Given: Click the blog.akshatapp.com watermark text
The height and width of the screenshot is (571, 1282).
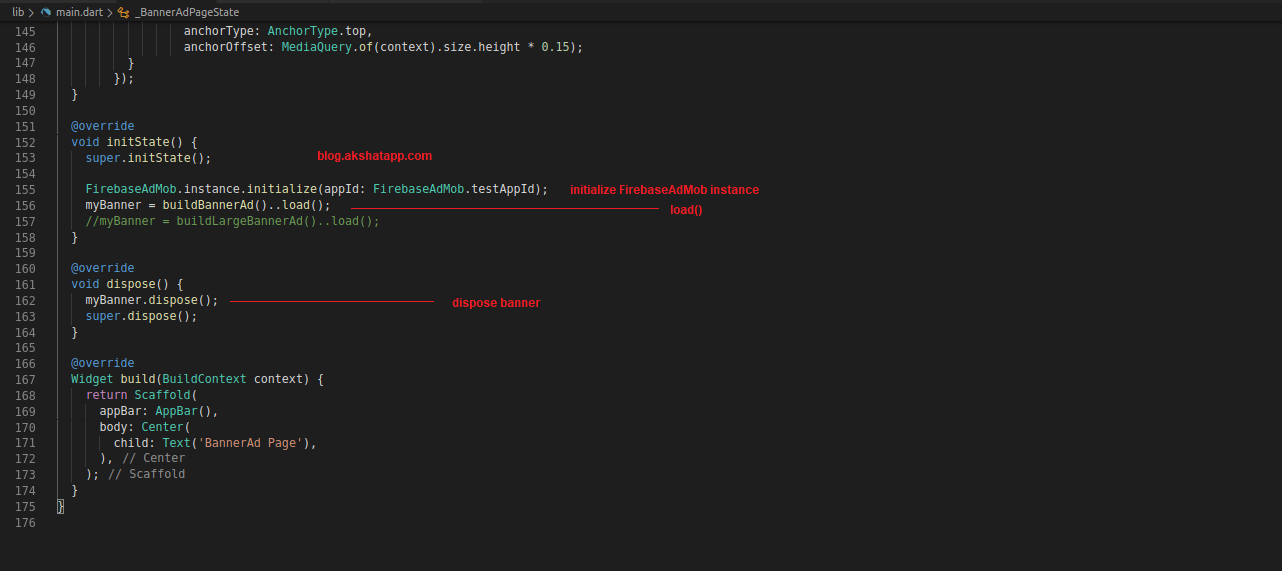Looking at the screenshot, I should (x=374, y=157).
